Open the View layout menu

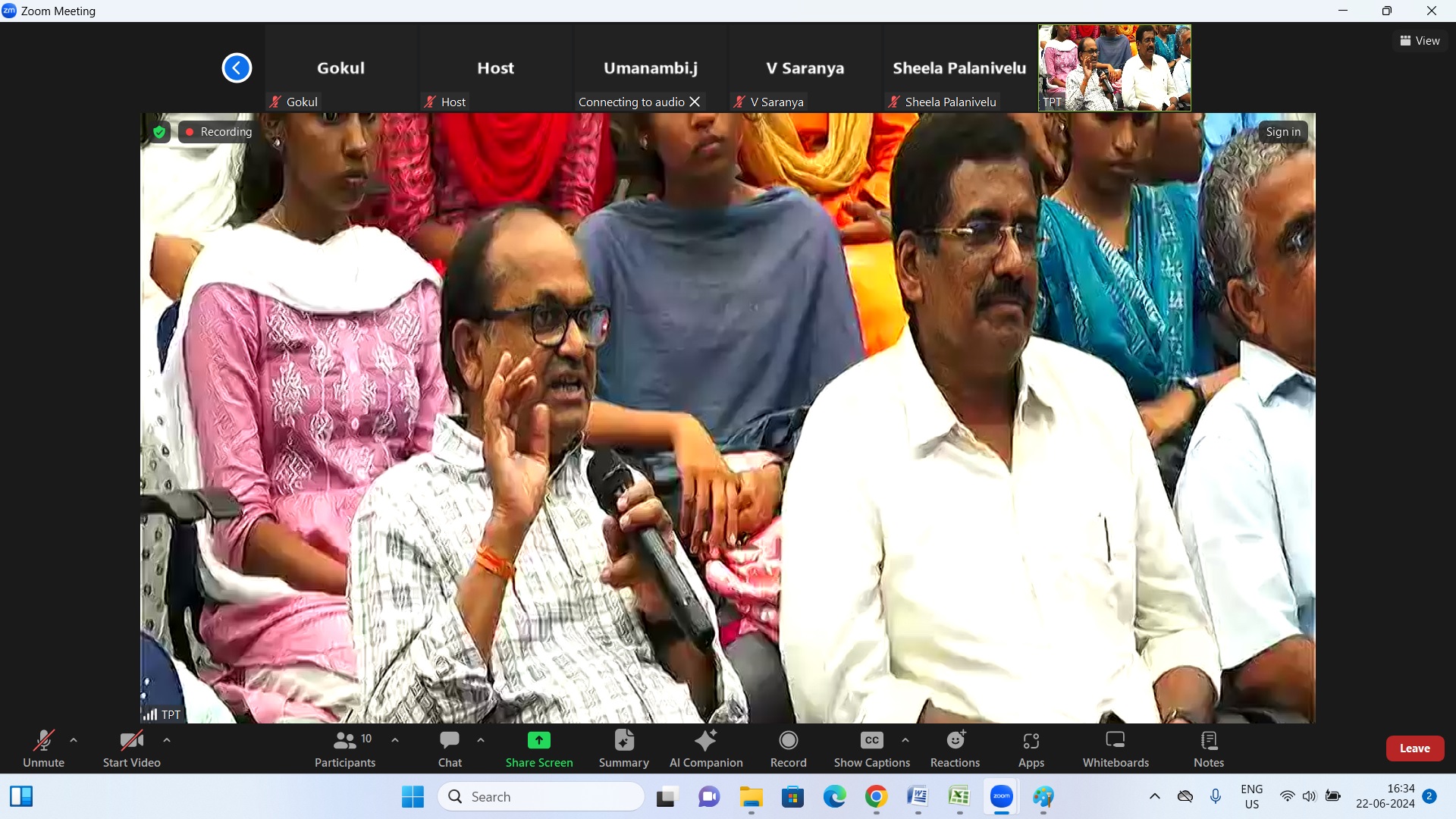(x=1420, y=41)
